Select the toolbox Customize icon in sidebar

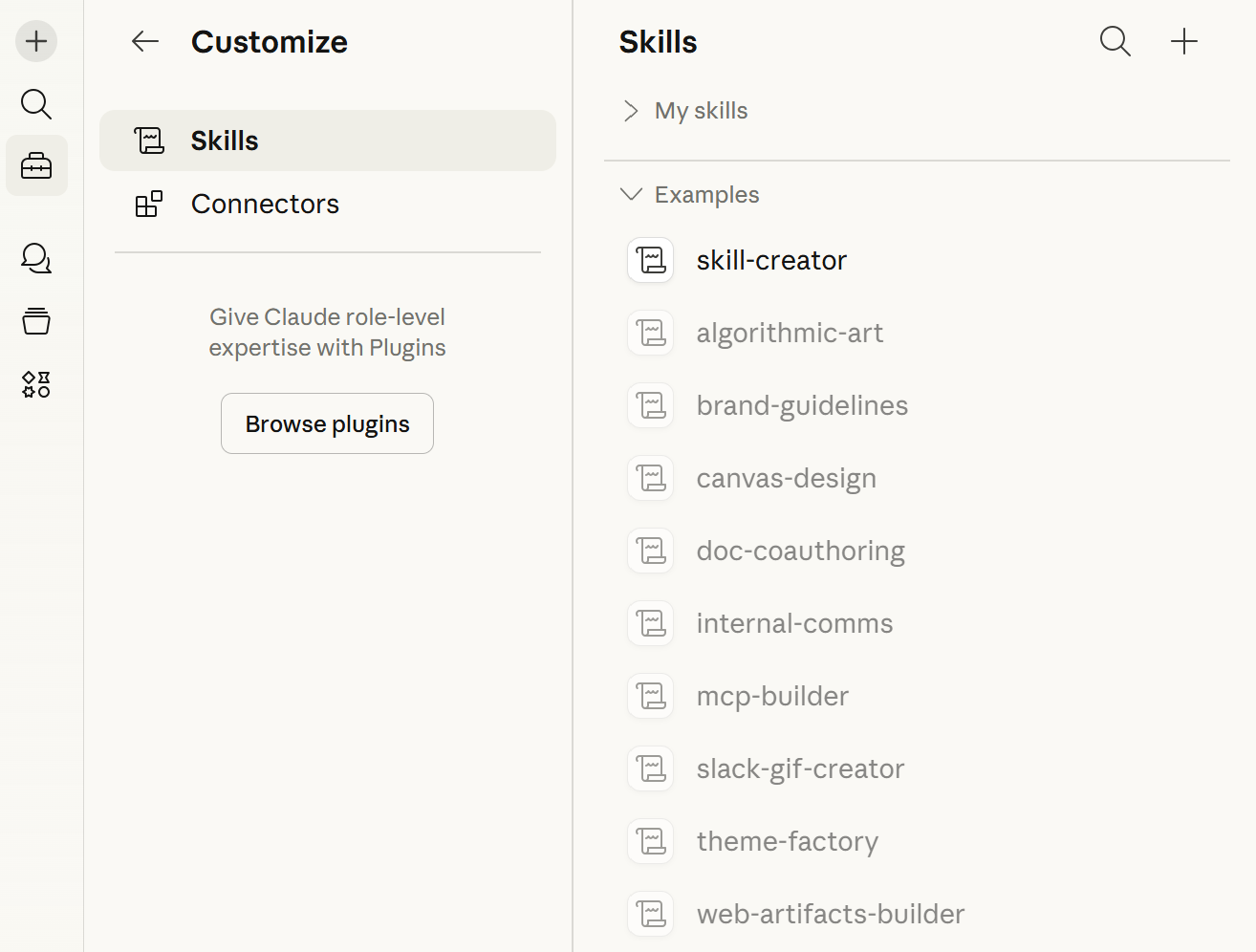point(36,165)
